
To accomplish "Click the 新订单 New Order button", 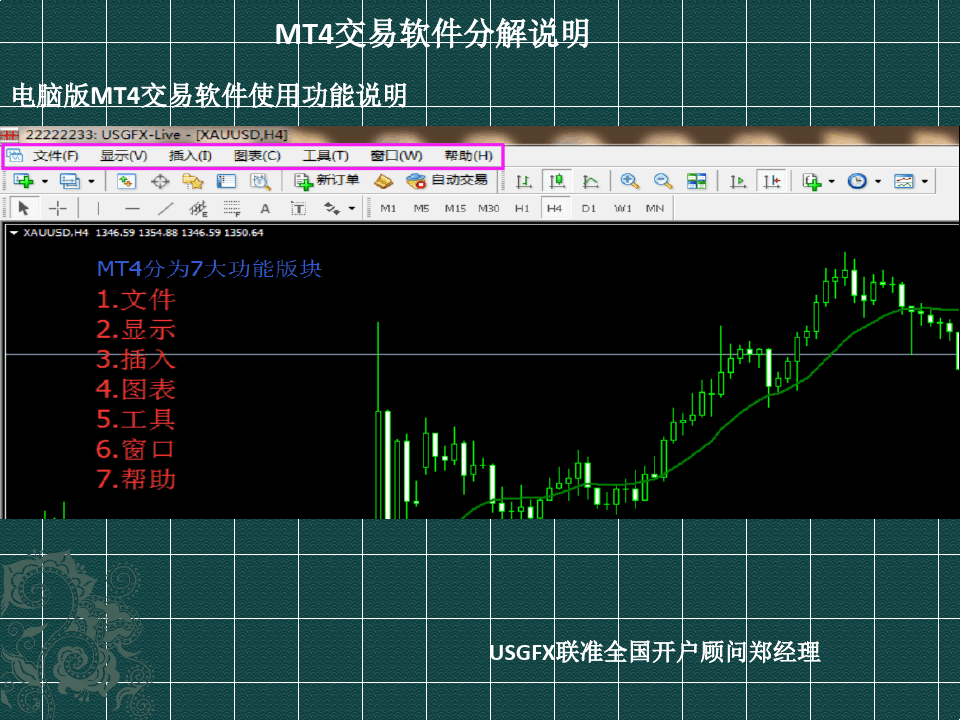I will click(x=326, y=181).
